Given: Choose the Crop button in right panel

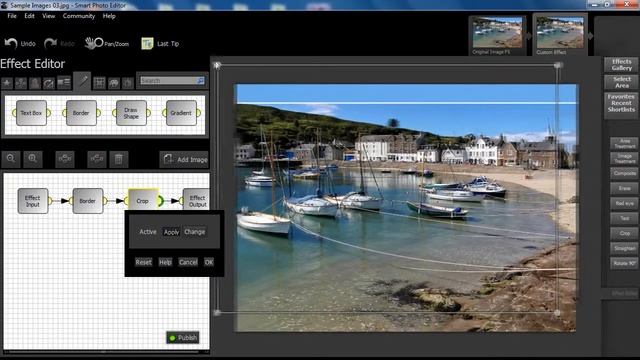Looking at the screenshot, I should 624,233.
